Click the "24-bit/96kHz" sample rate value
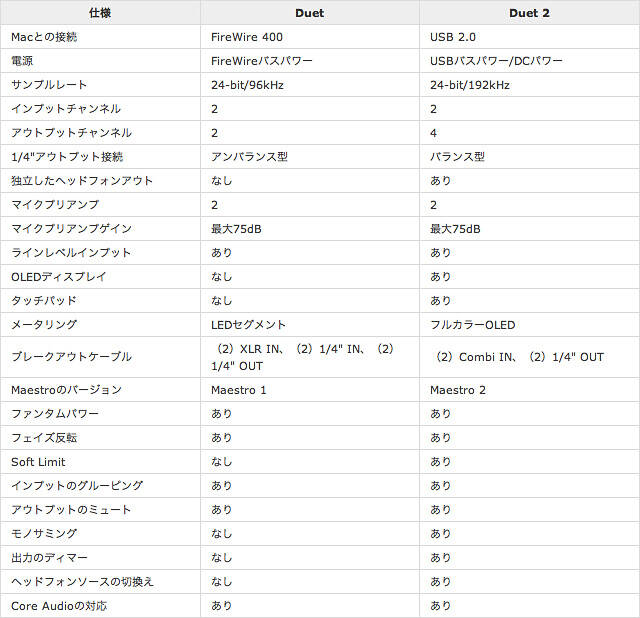The image size is (640, 618). click(247, 85)
